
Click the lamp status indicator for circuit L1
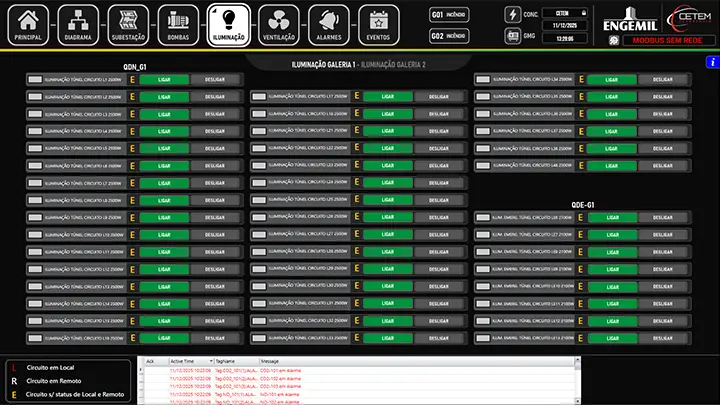[x=36, y=79]
